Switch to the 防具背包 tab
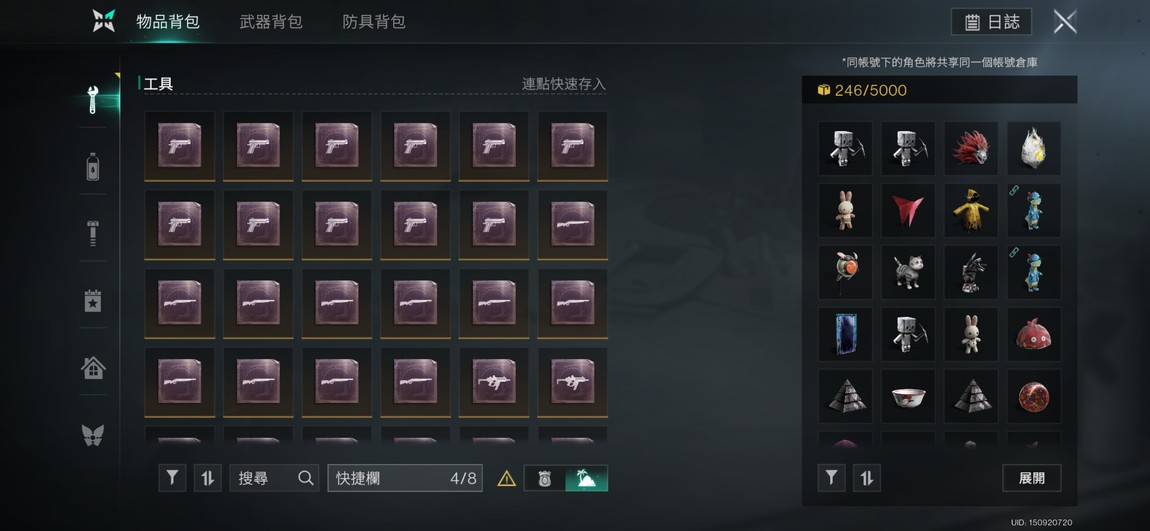Viewport: 1150px width, 531px height. pos(374,22)
